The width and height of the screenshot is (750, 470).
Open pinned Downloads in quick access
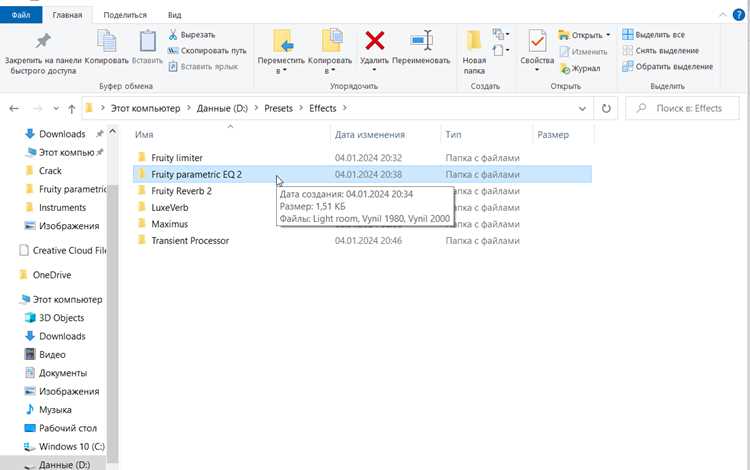click(62, 134)
